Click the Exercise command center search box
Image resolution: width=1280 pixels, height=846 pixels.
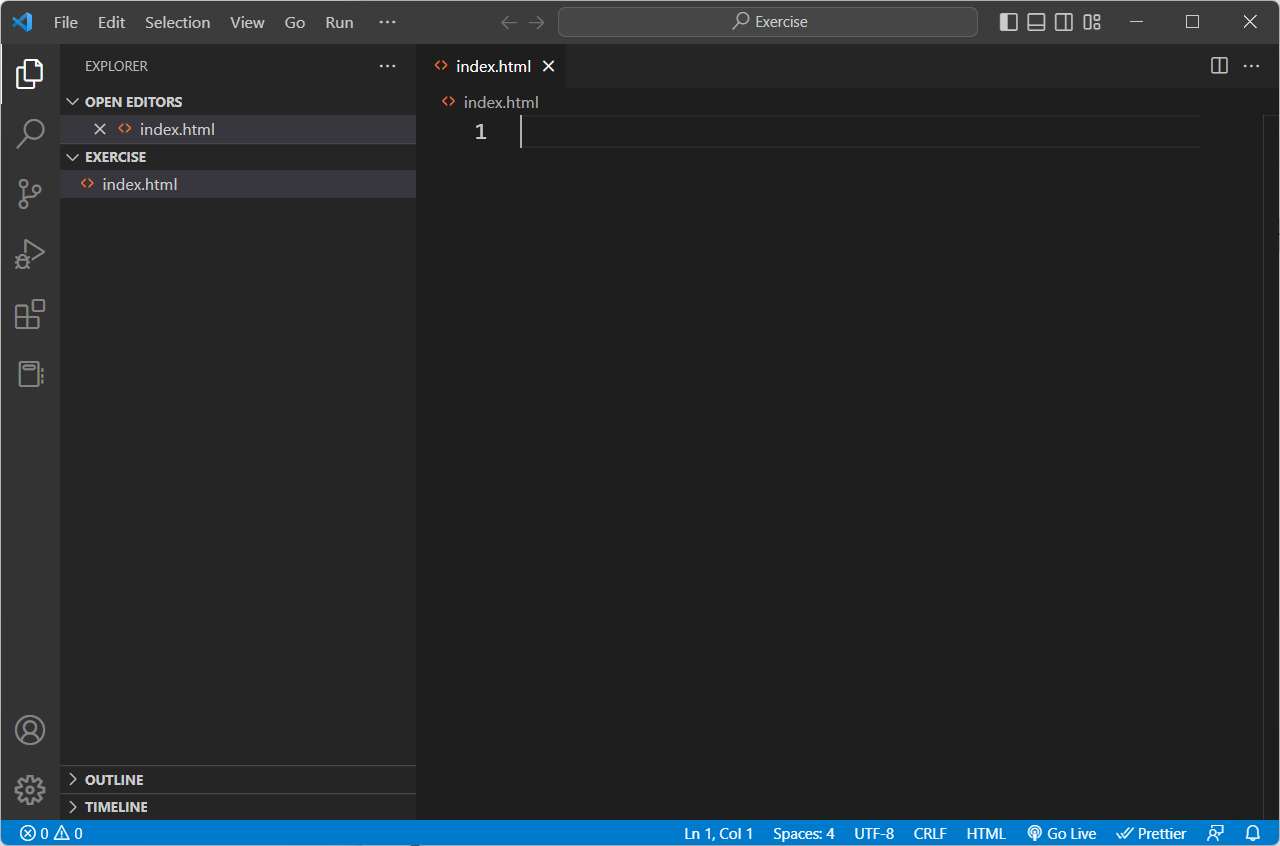point(768,21)
